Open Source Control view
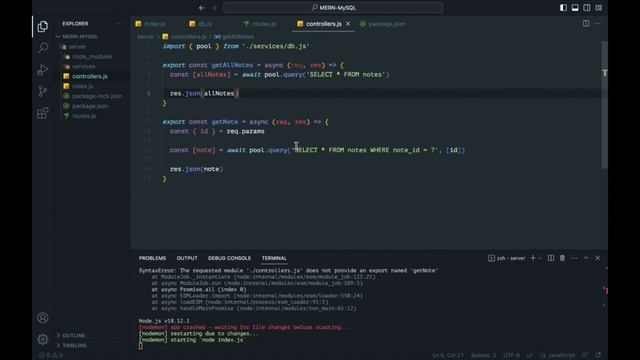640x360 pixels. click(42, 91)
